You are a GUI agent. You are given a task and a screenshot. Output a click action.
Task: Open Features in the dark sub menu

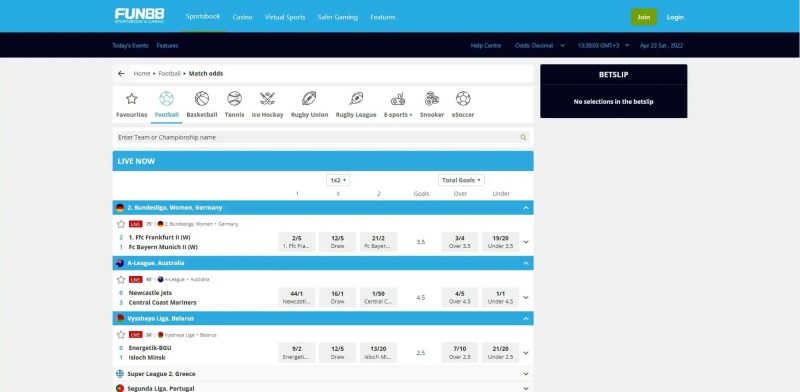(167, 45)
